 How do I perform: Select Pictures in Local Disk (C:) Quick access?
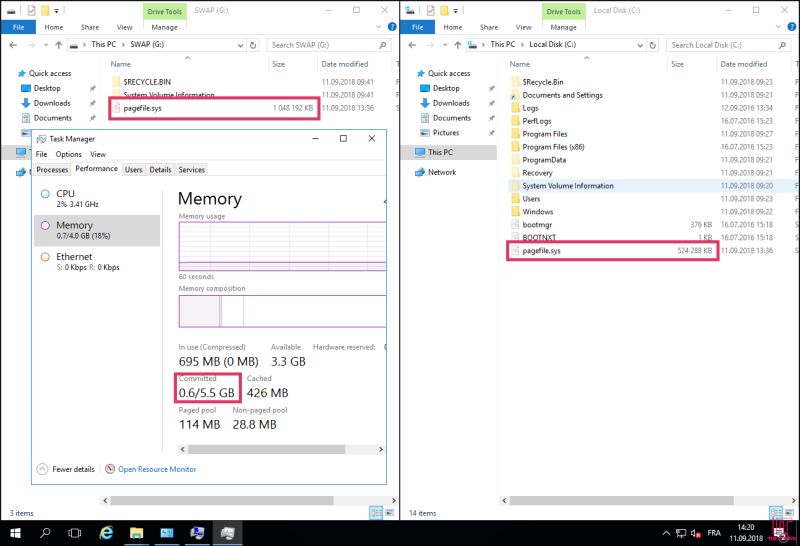click(446, 133)
